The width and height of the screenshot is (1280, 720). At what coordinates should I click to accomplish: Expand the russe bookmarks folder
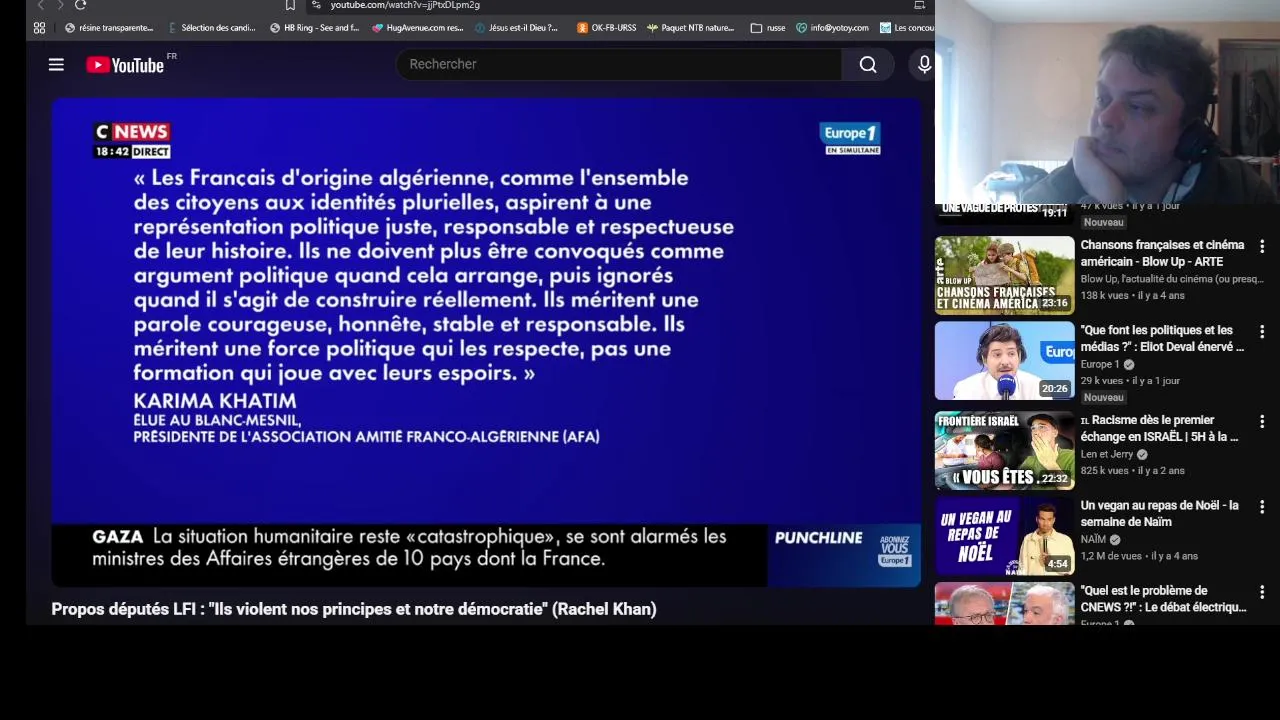[767, 28]
